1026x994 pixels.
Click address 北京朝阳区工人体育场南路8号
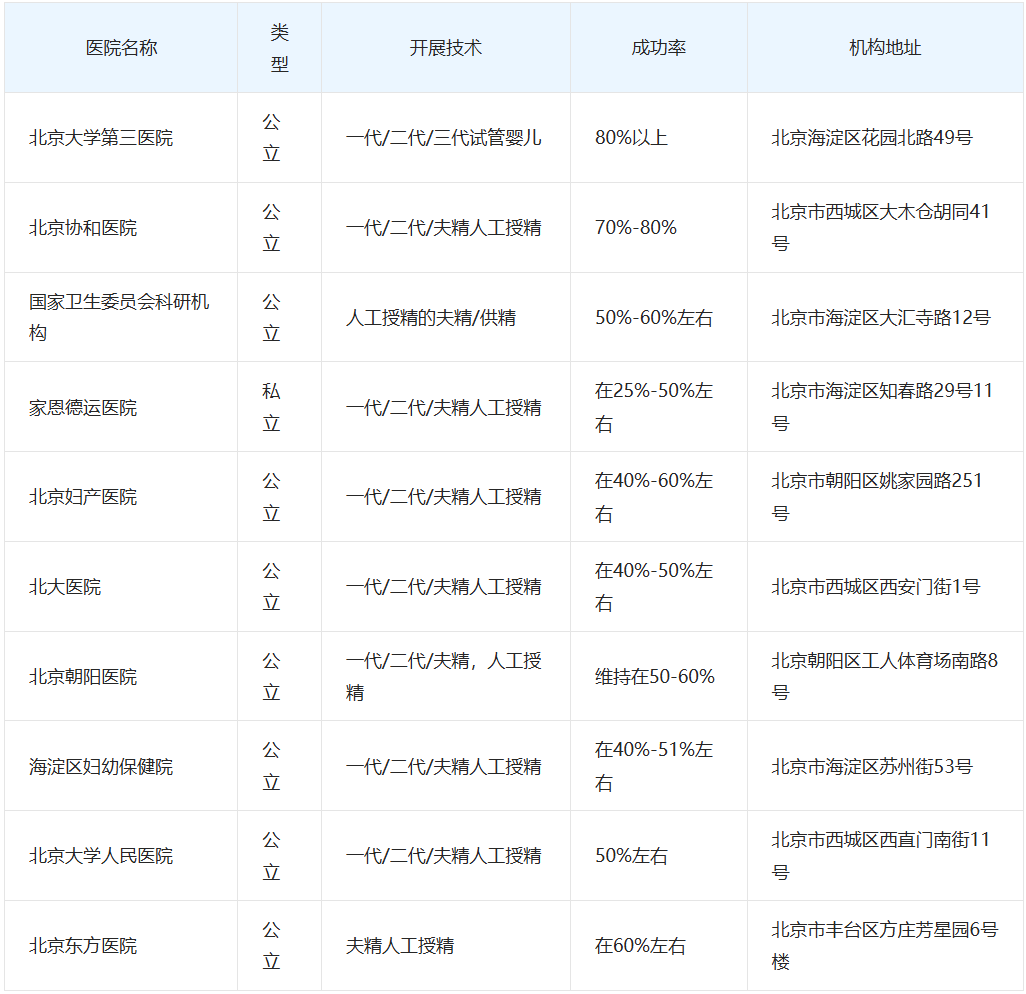coord(885,677)
